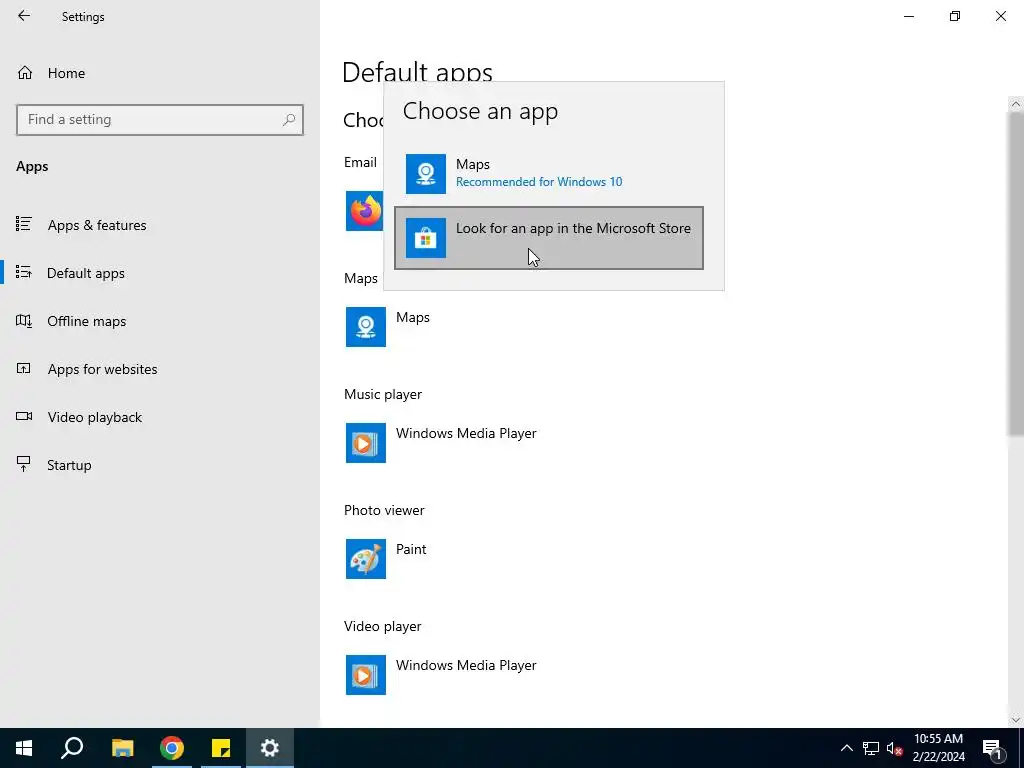Image resolution: width=1024 pixels, height=768 pixels.
Task: Click the vertical scrollbar thumb
Action: click(1016, 274)
